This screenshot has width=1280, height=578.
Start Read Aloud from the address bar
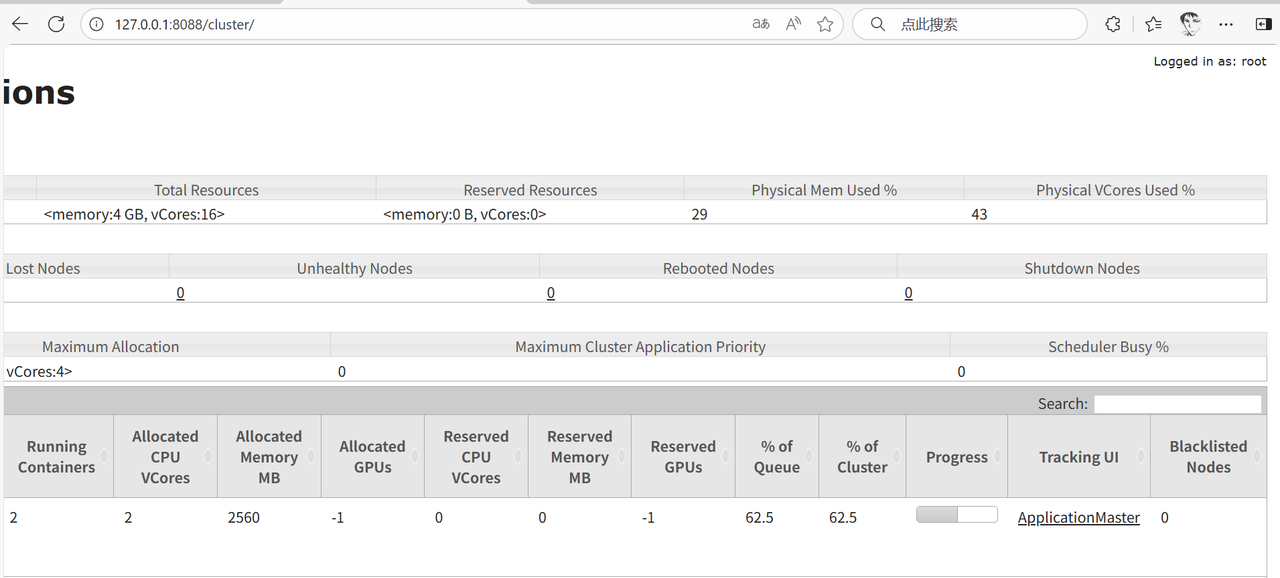click(792, 24)
